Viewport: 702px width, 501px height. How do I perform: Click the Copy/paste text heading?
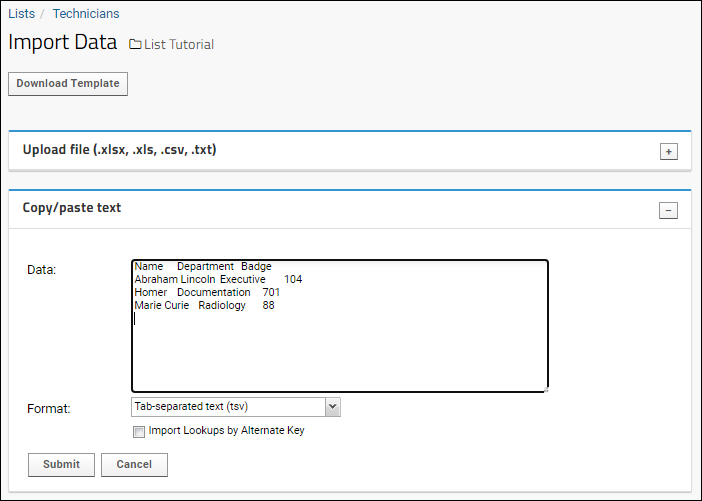(72, 208)
